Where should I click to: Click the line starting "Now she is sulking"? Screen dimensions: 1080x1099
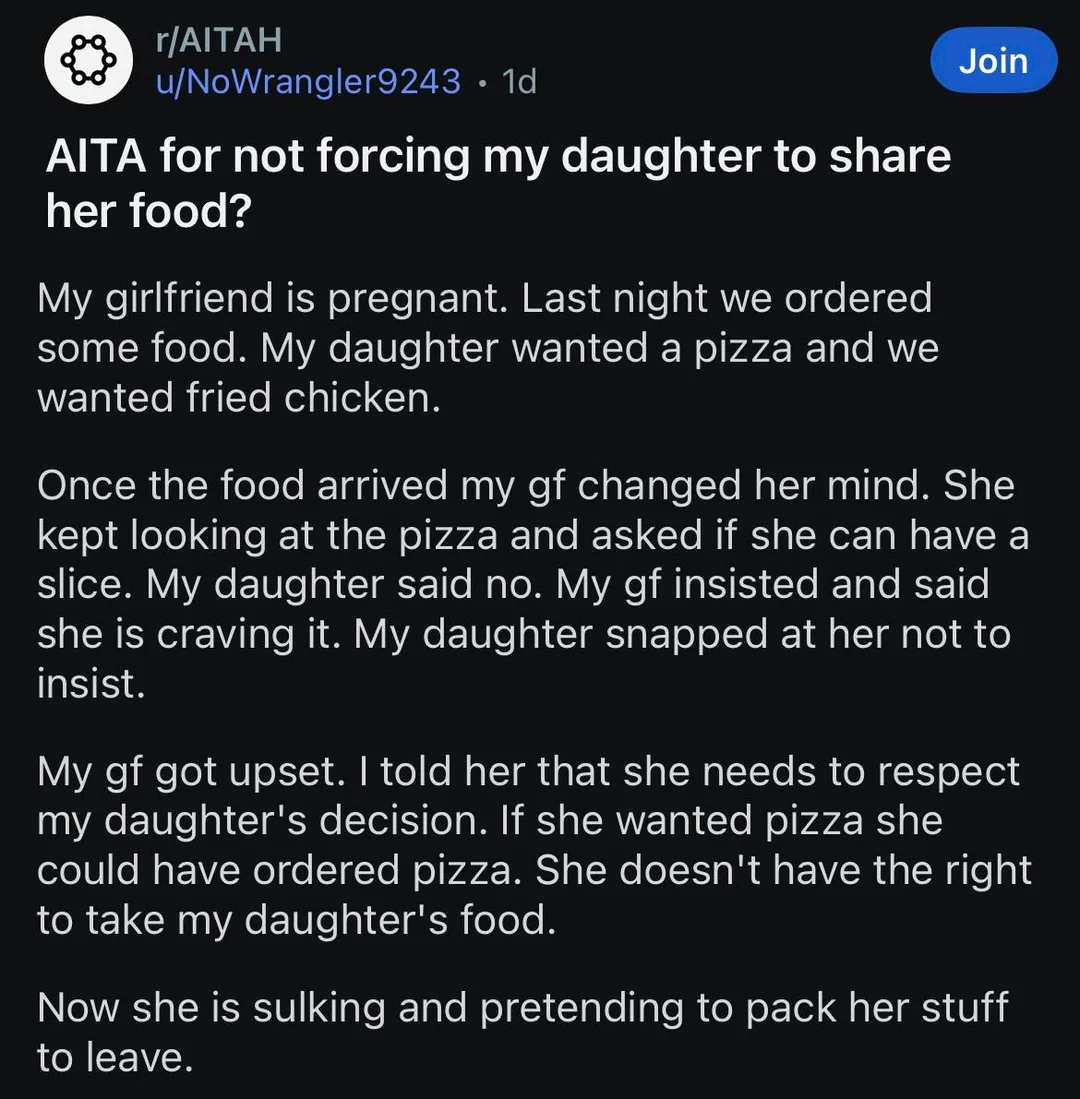[523, 1009]
